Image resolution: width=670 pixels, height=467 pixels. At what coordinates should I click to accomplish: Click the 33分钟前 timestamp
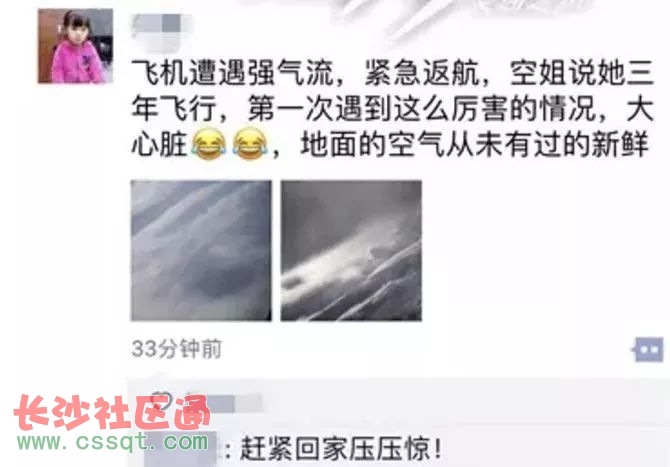click(176, 349)
